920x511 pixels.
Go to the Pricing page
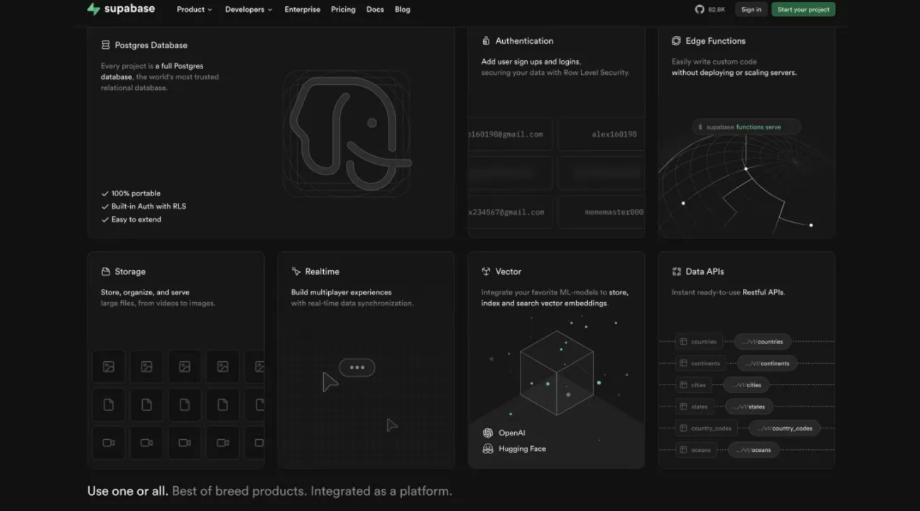point(343,9)
